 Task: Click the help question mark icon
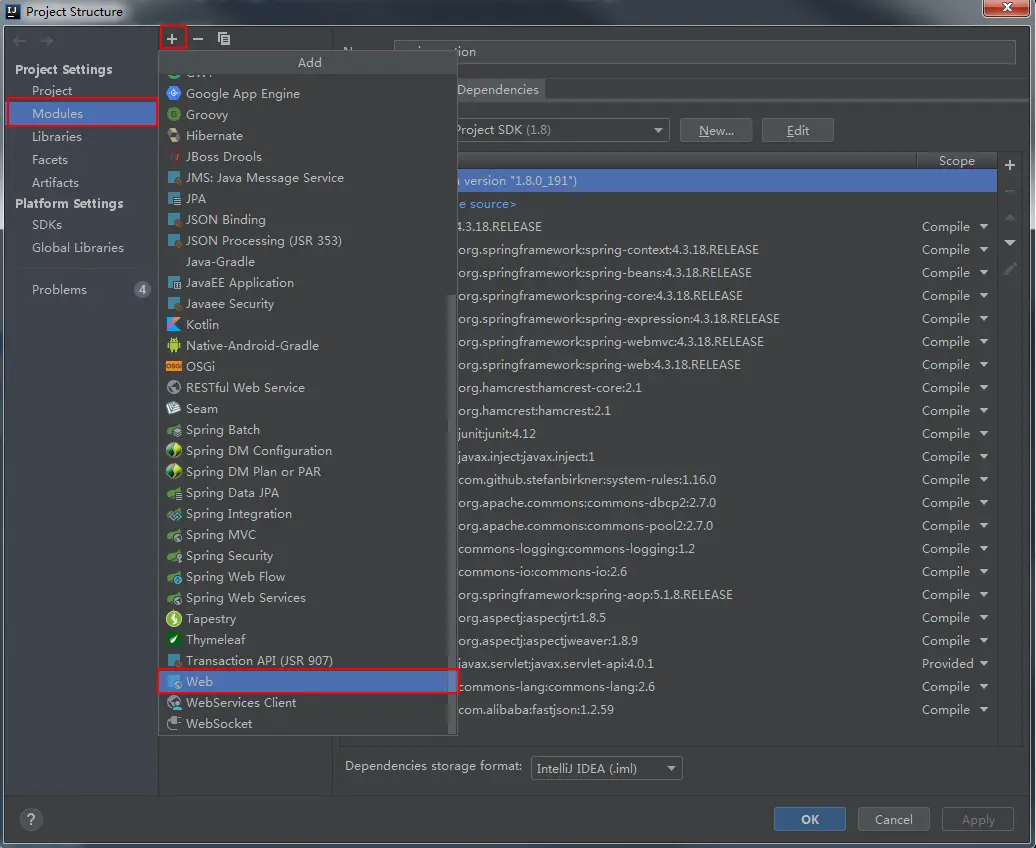(x=30, y=820)
